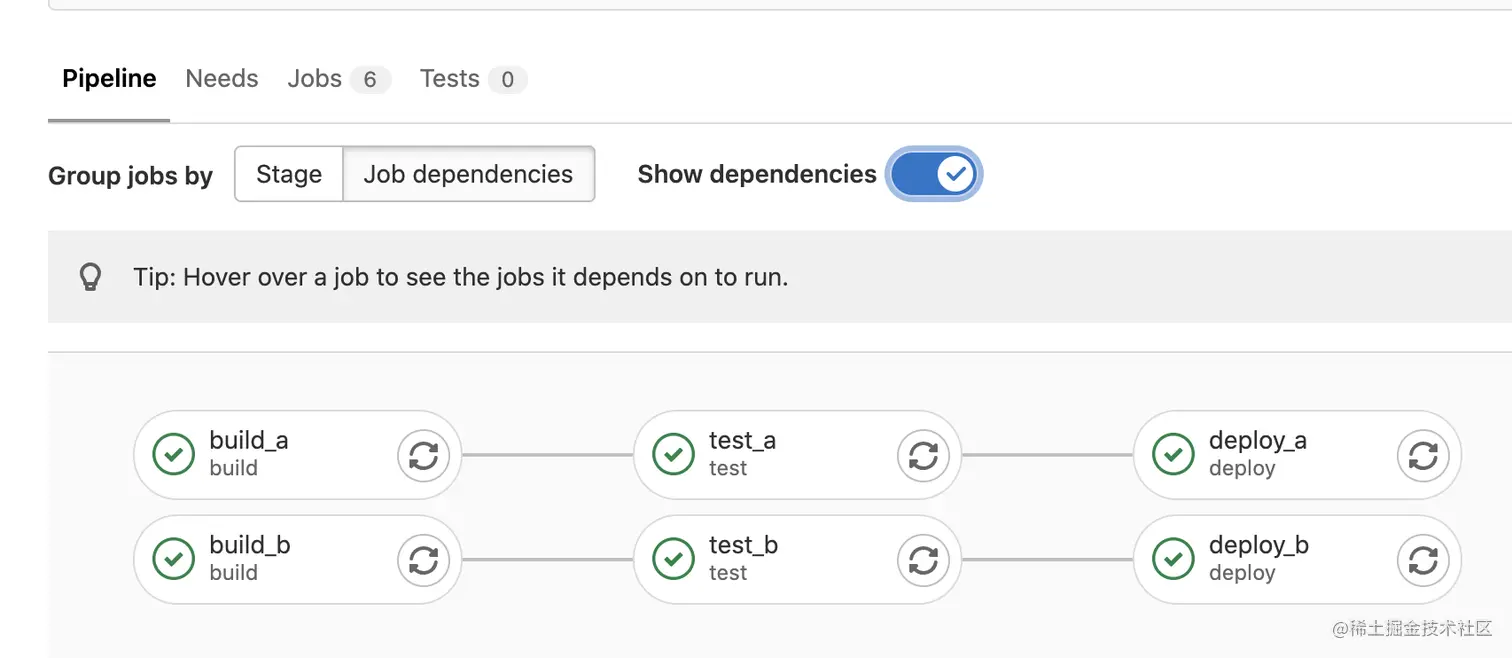Click test_a passed status icon
Screen dimensions: 1512x658
(x=674, y=455)
